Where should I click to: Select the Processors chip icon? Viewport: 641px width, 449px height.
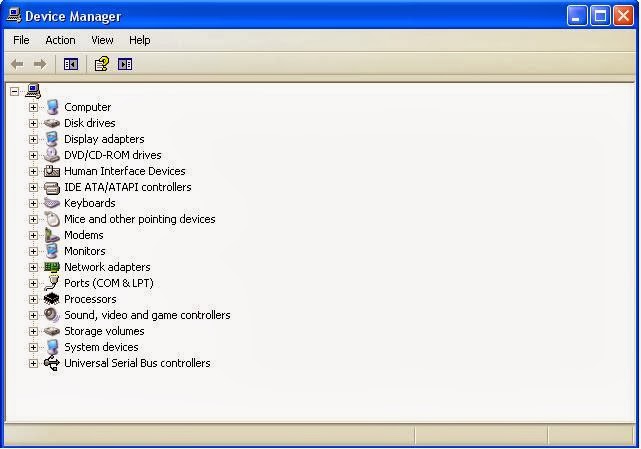(52, 299)
